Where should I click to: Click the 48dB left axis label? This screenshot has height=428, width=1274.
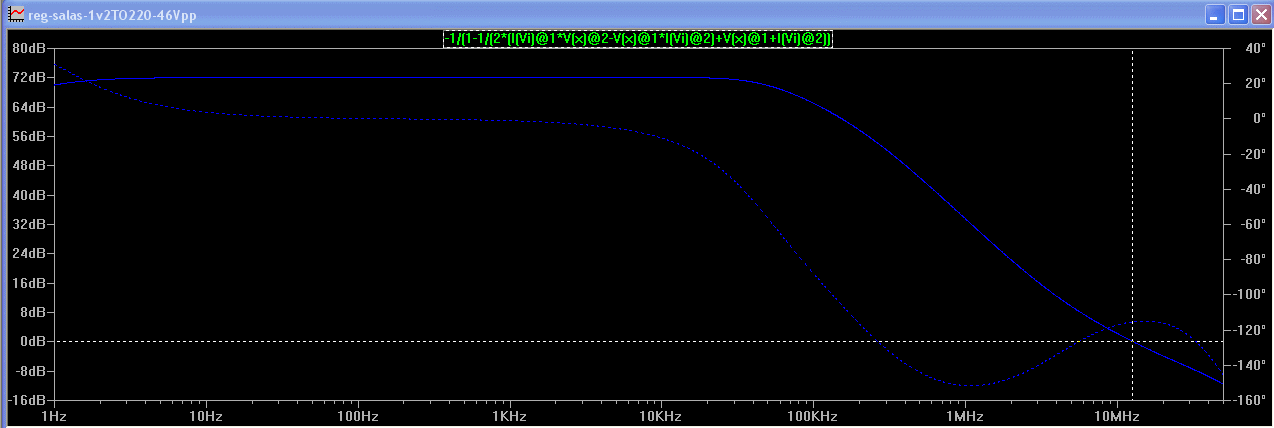click(27, 165)
